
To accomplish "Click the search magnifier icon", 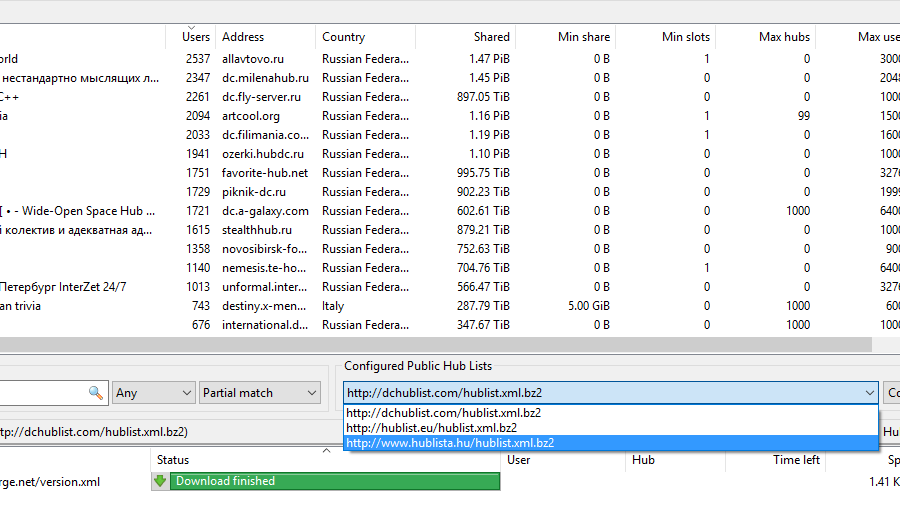I will [x=96, y=393].
